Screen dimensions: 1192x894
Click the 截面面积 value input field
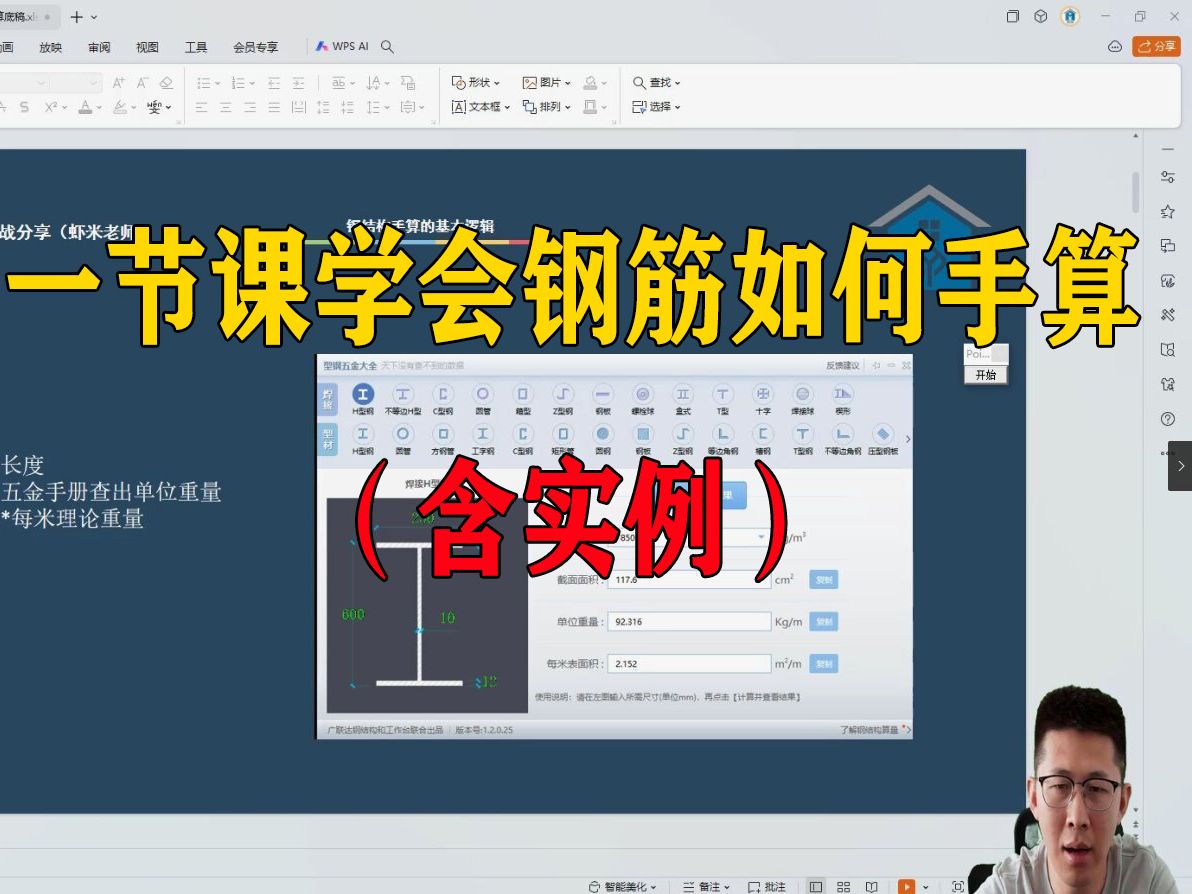688,578
